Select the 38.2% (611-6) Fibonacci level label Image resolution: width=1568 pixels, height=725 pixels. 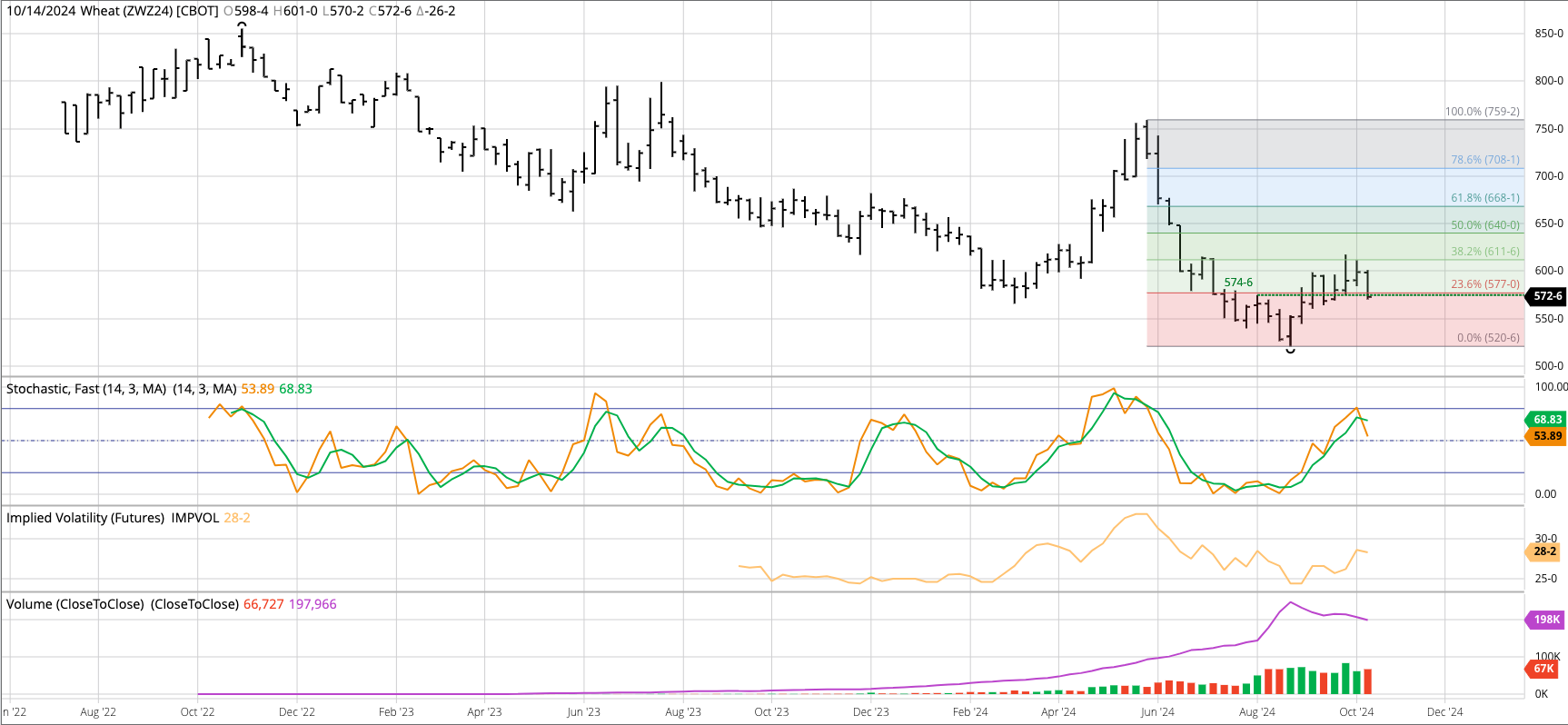pyautogui.click(x=1484, y=252)
